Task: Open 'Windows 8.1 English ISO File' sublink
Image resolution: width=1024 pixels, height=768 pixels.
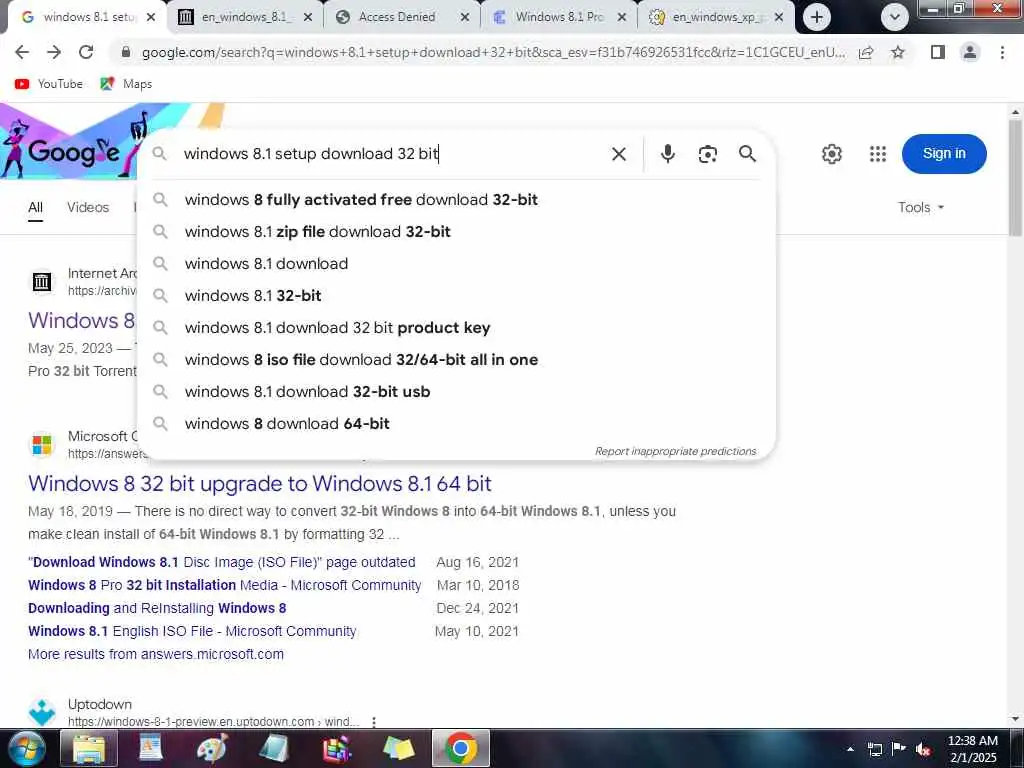Action: pos(192,632)
